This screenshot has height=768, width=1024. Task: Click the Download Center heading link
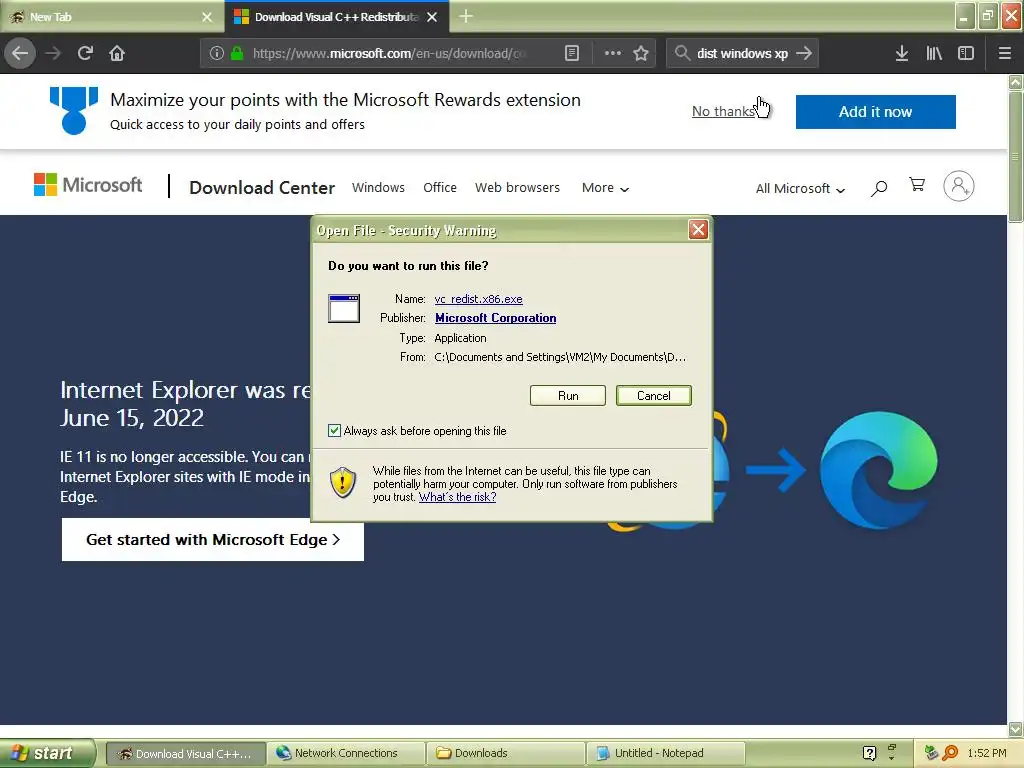point(262,187)
